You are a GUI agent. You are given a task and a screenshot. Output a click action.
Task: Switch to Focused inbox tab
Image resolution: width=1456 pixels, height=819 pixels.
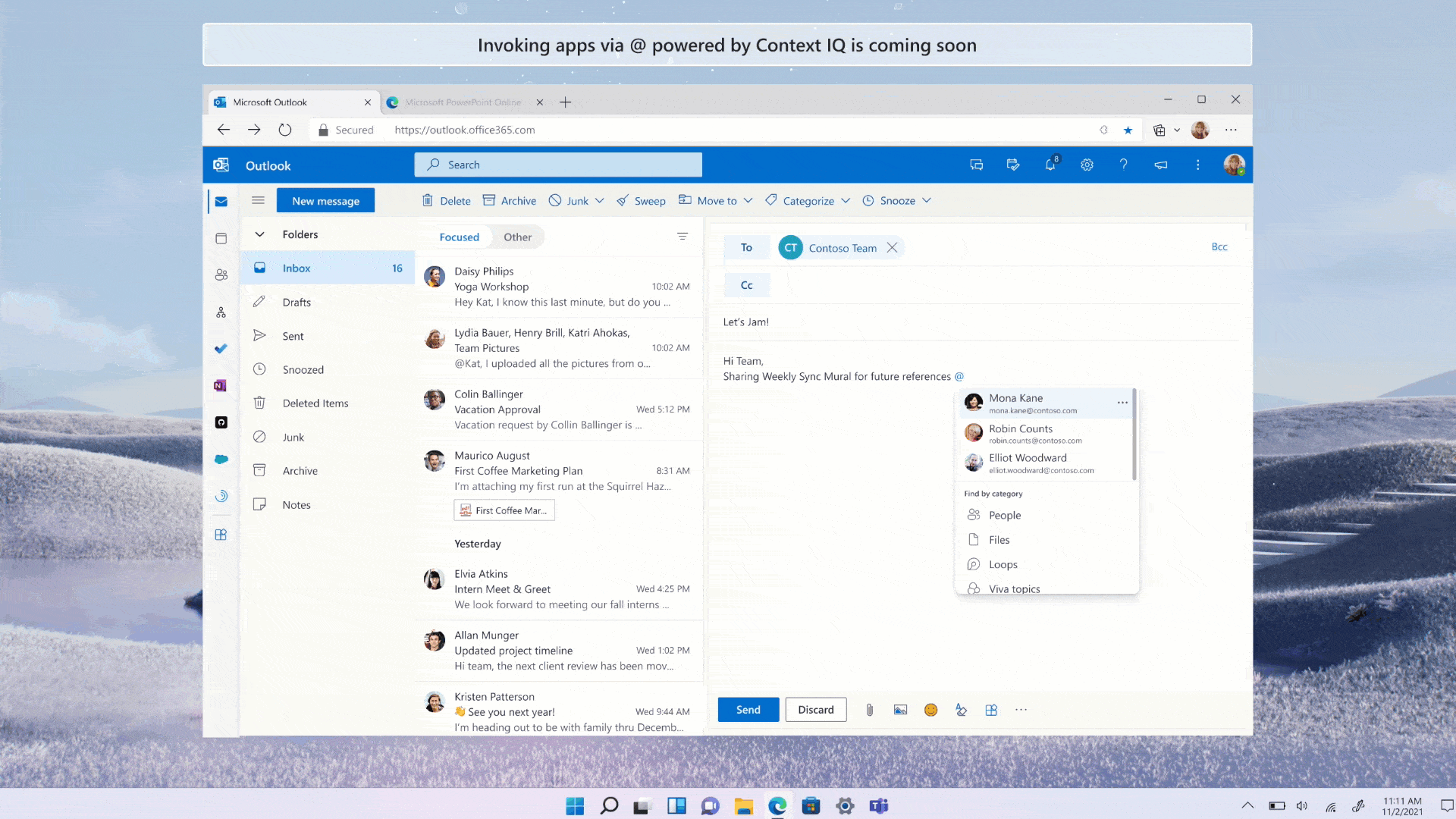point(459,237)
